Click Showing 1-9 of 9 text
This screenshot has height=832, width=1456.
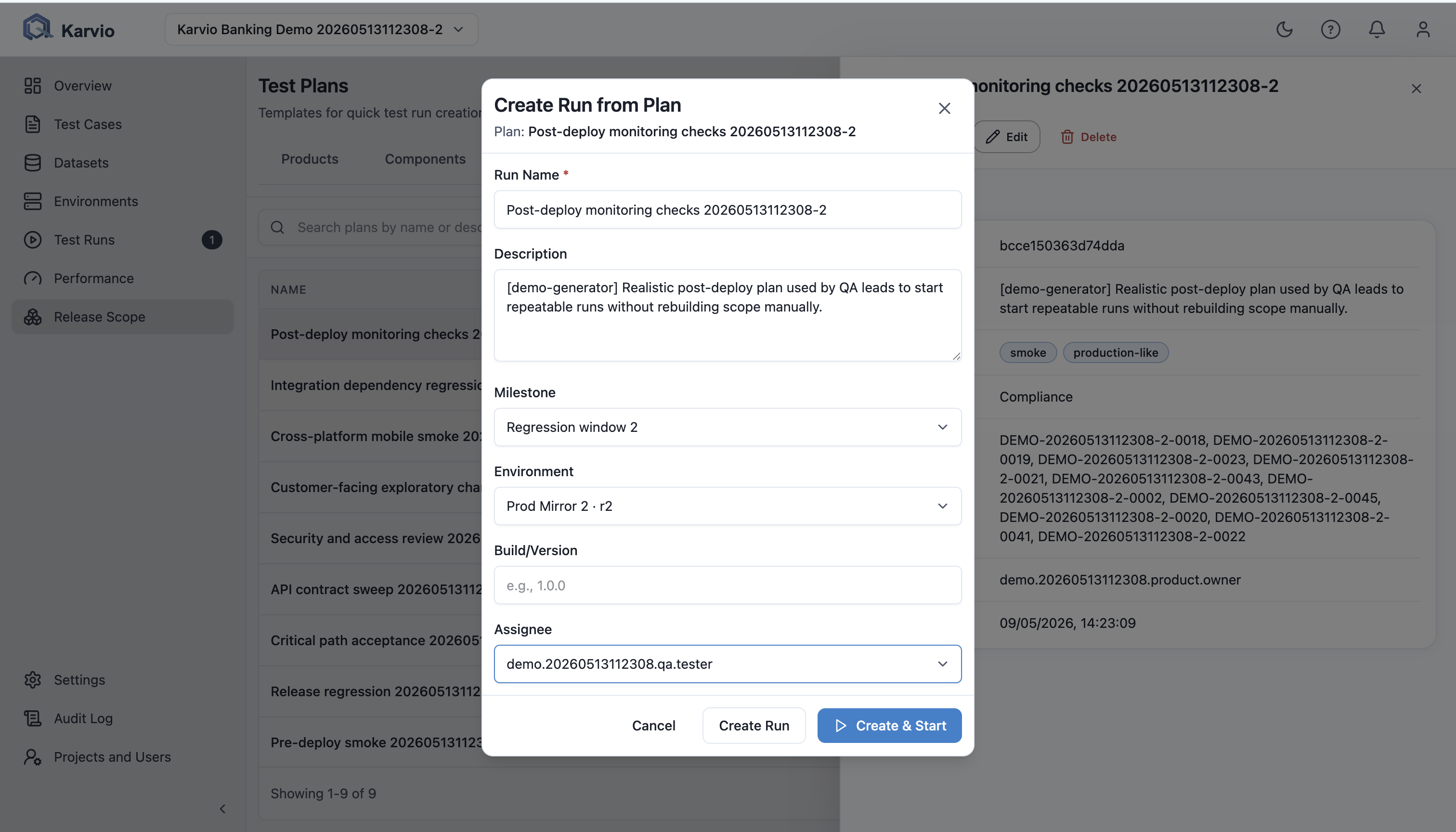click(323, 793)
